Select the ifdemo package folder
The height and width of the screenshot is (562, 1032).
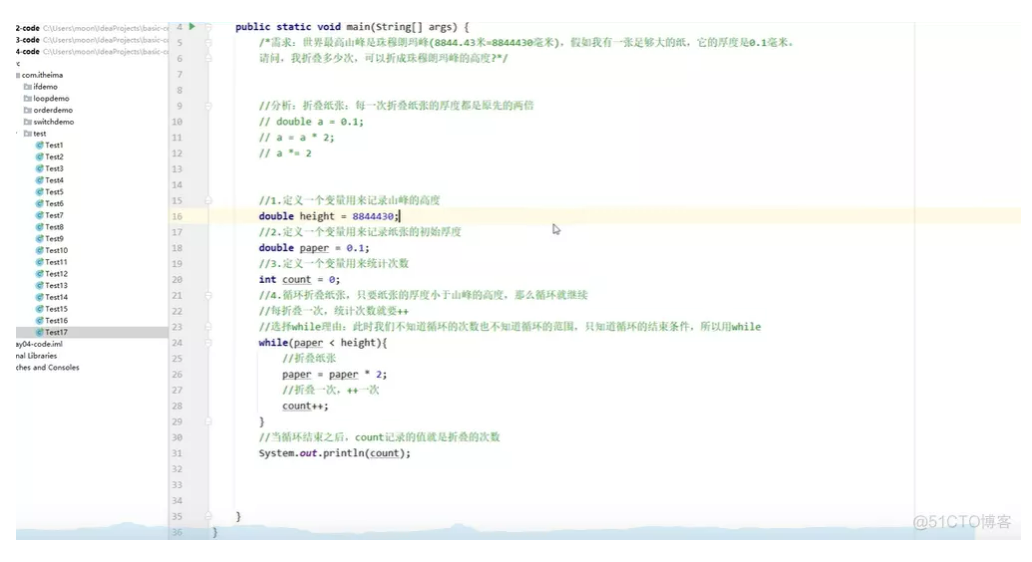pyautogui.click(x=45, y=87)
